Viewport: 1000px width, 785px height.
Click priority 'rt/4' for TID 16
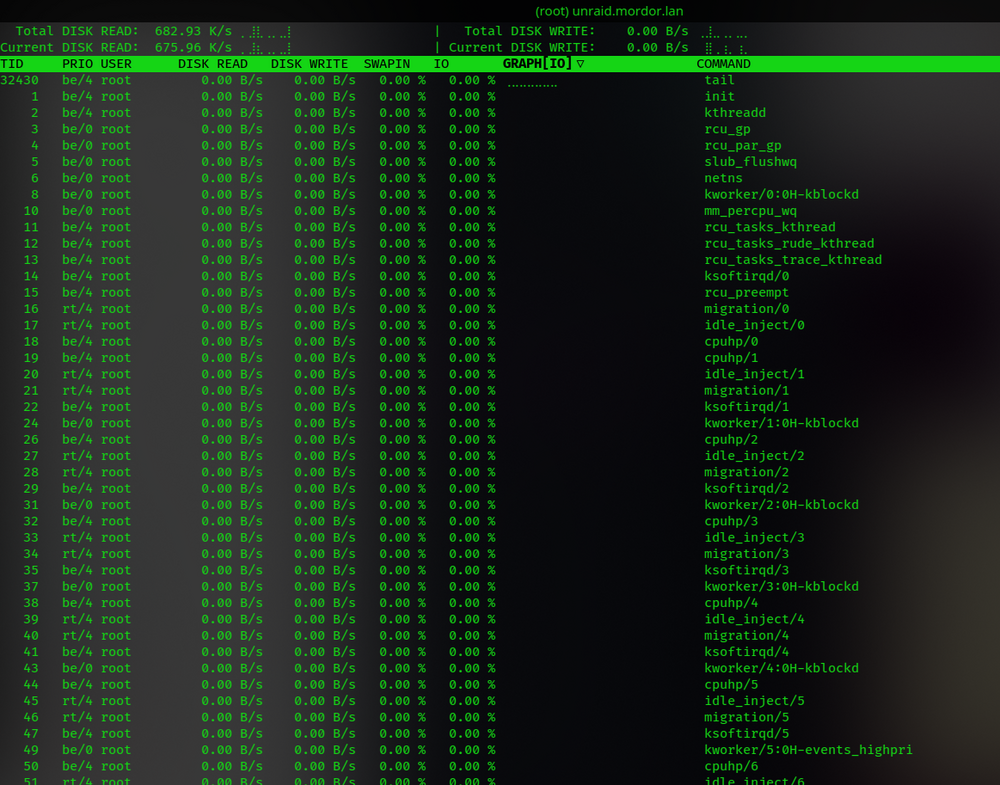click(77, 309)
